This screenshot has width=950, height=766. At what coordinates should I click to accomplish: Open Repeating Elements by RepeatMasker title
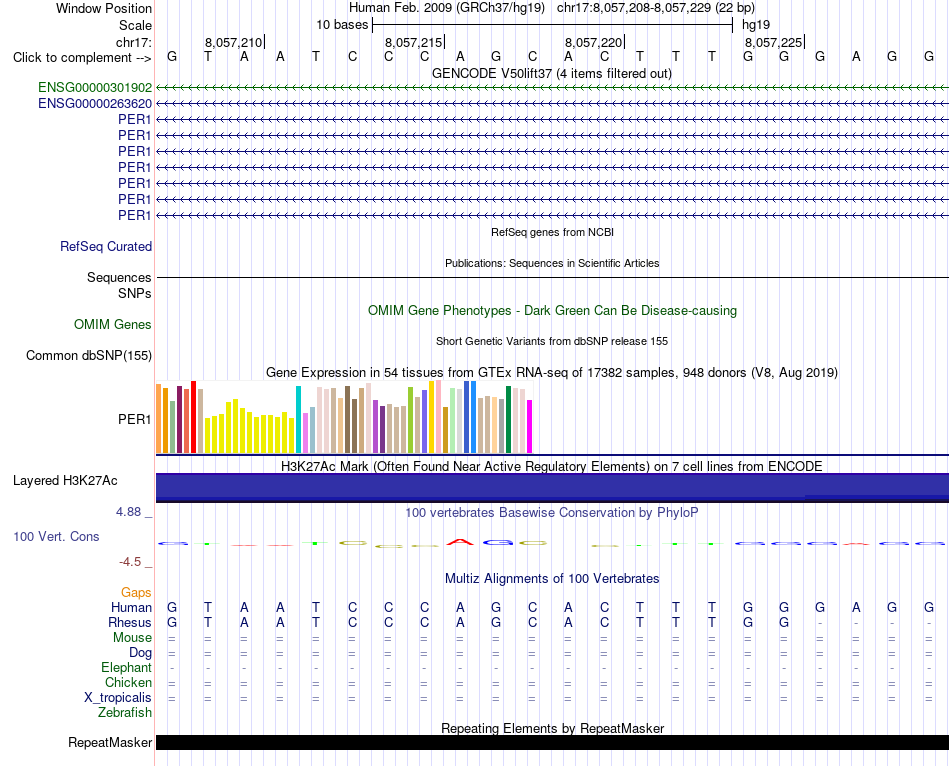(x=553, y=728)
